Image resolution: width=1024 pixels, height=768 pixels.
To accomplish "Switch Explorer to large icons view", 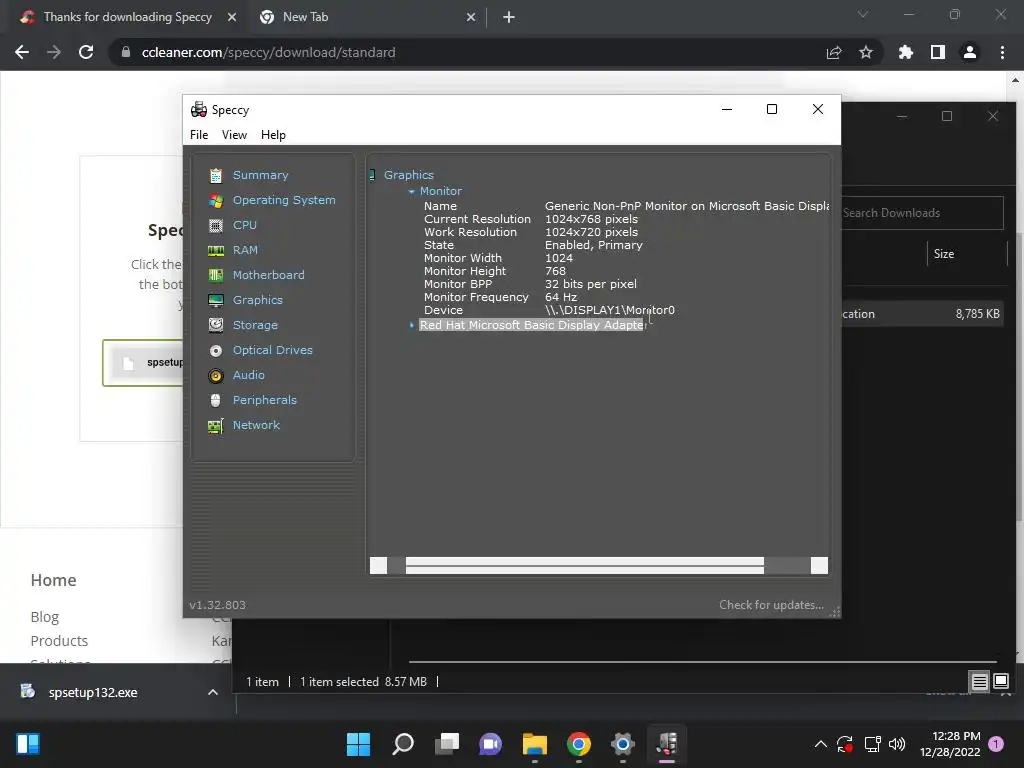I will 1001,682.
